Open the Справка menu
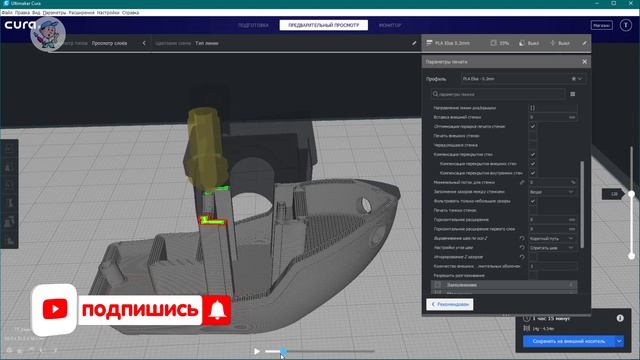 click(130, 13)
